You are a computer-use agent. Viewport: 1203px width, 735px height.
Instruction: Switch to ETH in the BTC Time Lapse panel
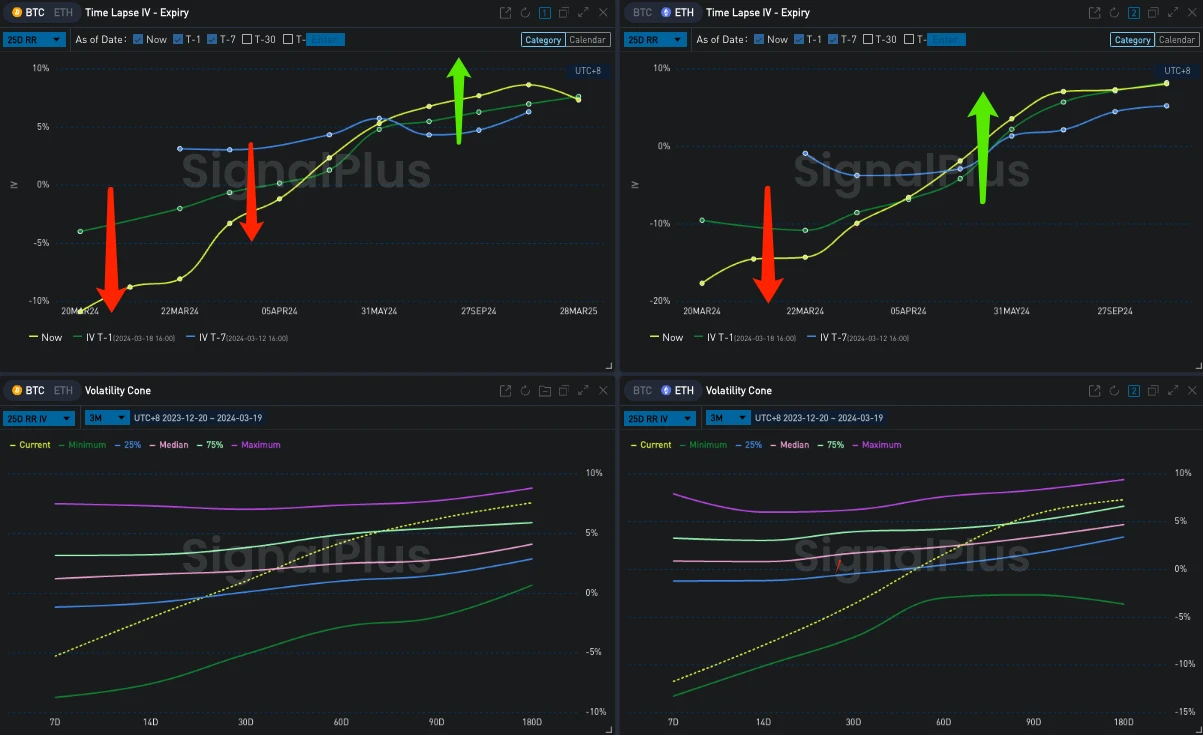click(63, 13)
